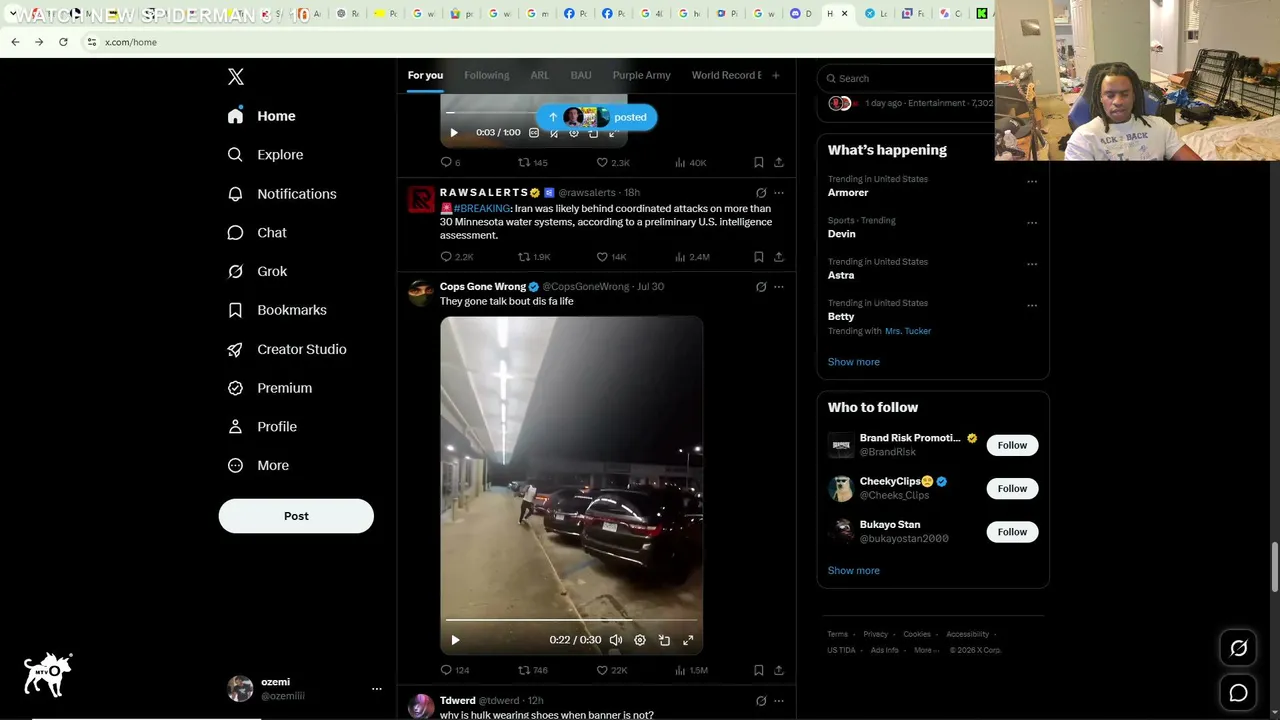The width and height of the screenshot is (1280, 720).
Task: Click the X logo in the sidebar
Action: point(236,77)
